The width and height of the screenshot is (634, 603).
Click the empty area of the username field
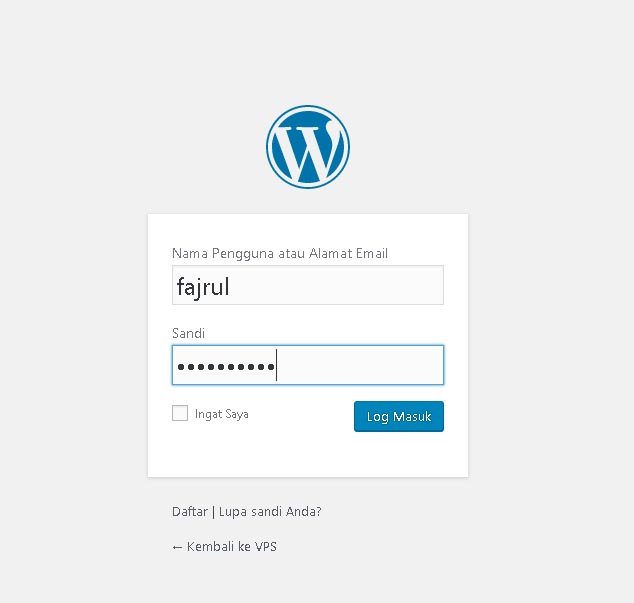point(336,285)
